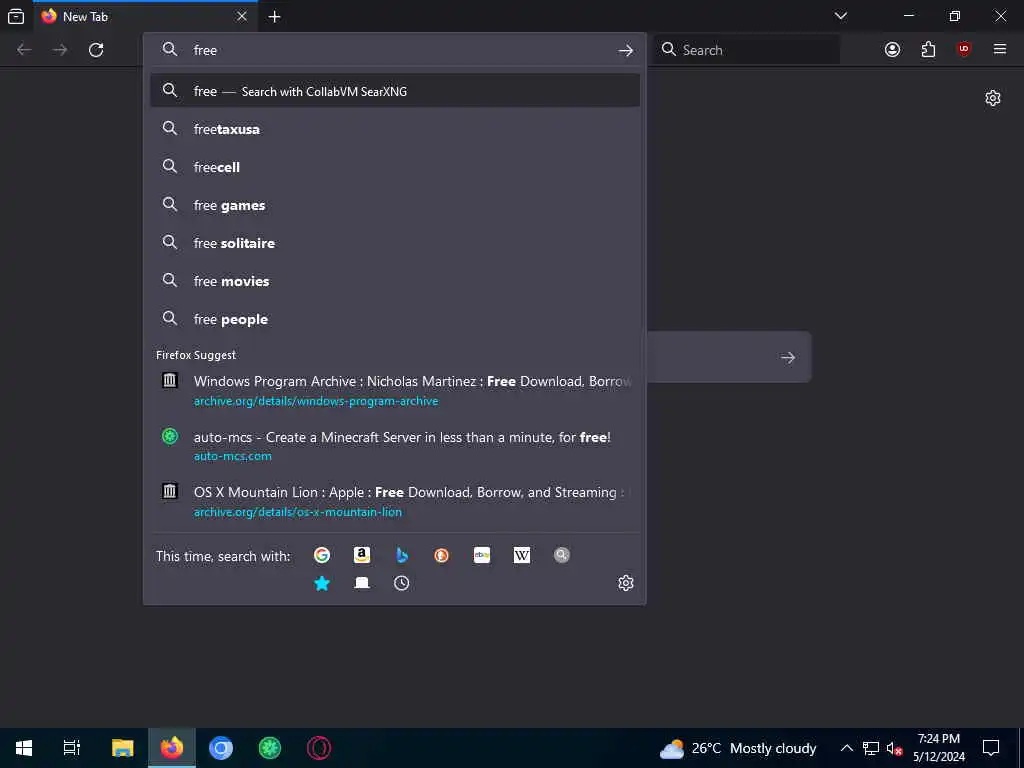Screen dimensions: 1024x768
Task: Reload the current page
Action: pyautogui.click(x=96, y=50)
